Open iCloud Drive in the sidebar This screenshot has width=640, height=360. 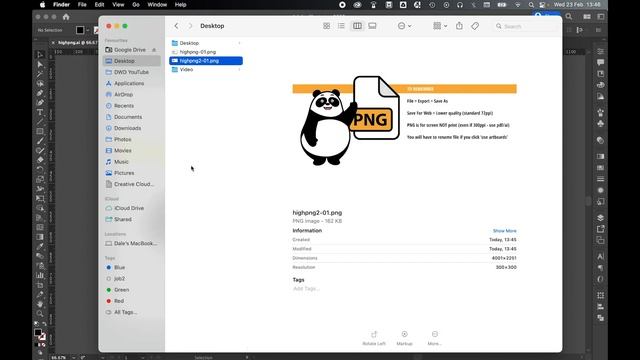tap(124, 208)
